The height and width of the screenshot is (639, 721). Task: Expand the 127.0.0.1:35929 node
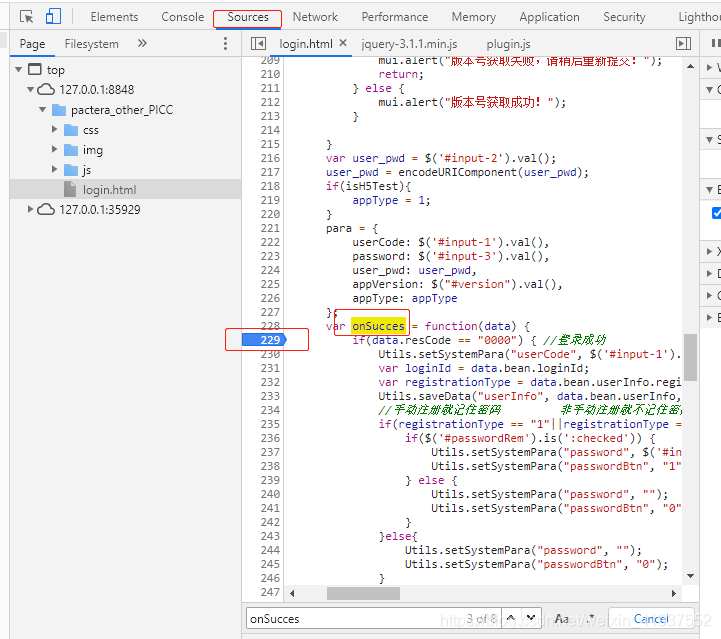[30, 209]
